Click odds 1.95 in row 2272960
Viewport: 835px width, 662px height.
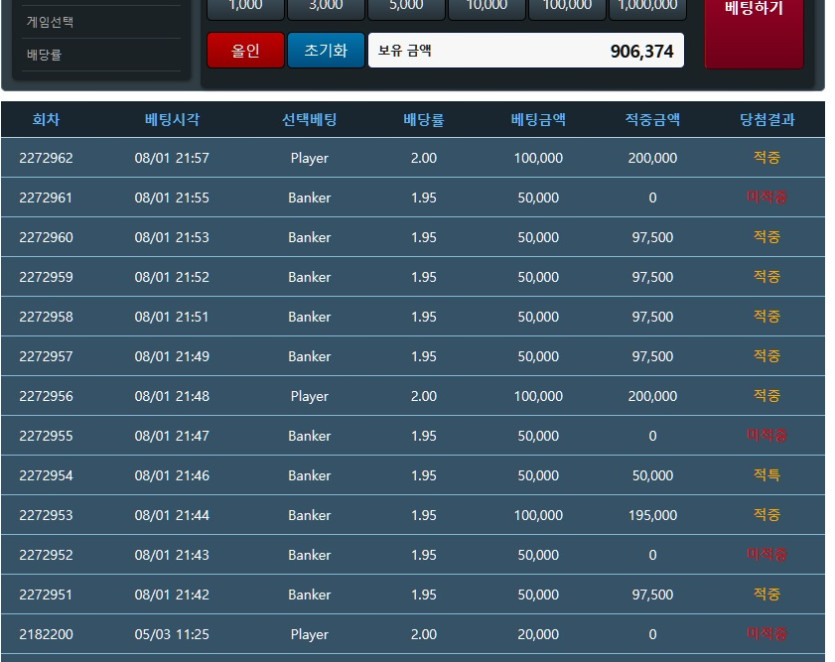tap(424, 238)
